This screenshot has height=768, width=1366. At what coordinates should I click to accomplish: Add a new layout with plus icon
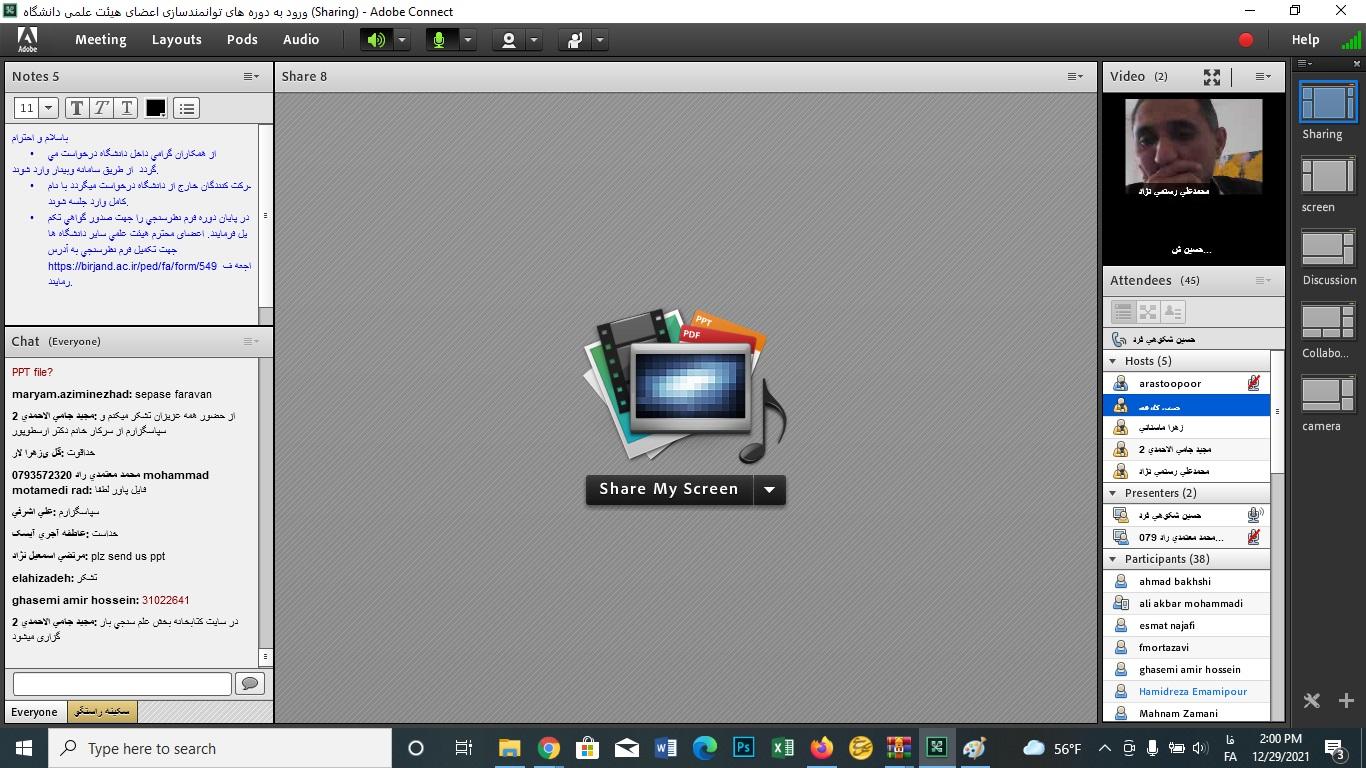click(x=1346, y=701)
